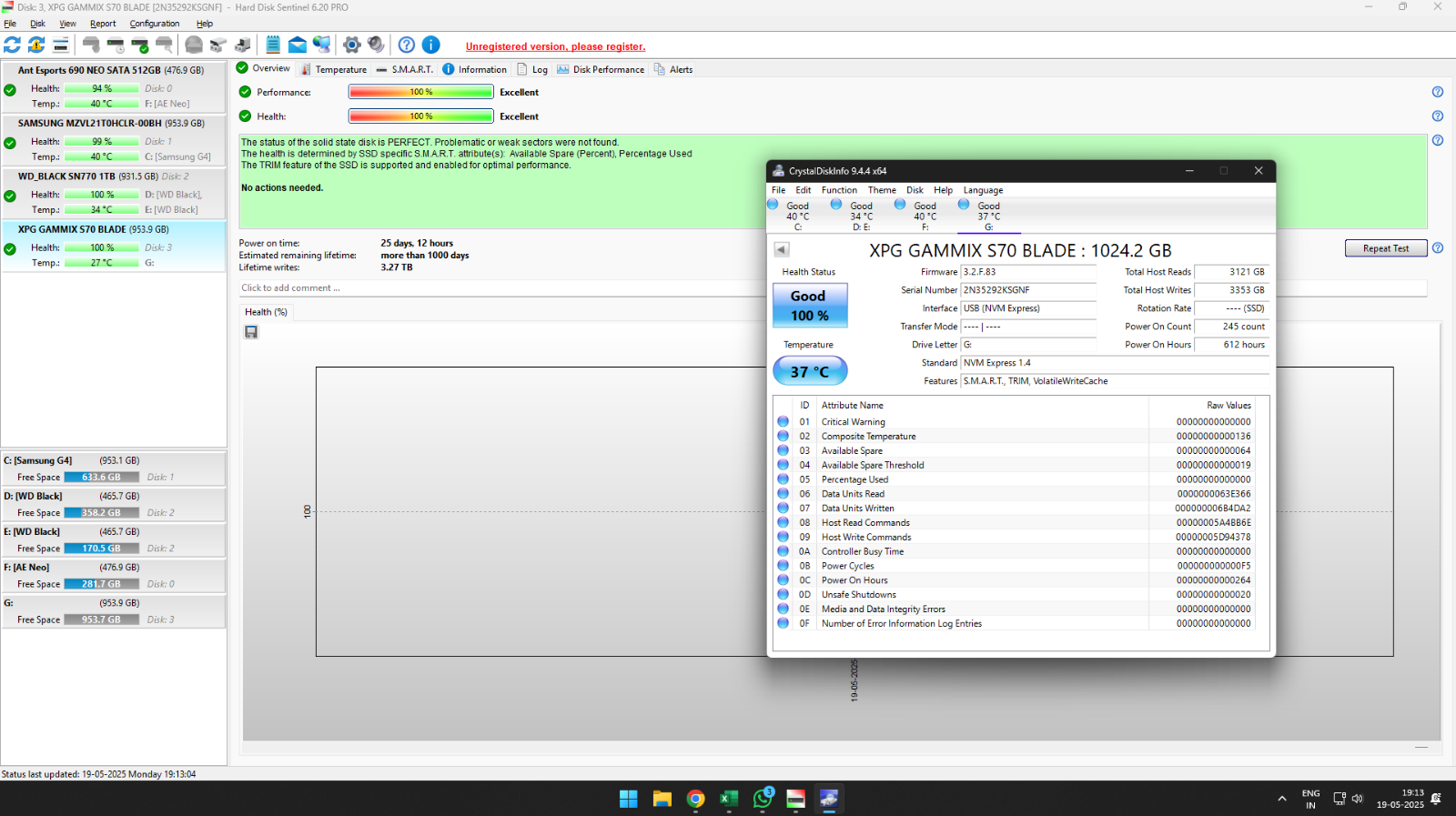Click the grey disk surface test icon

[x=194, y=45]
